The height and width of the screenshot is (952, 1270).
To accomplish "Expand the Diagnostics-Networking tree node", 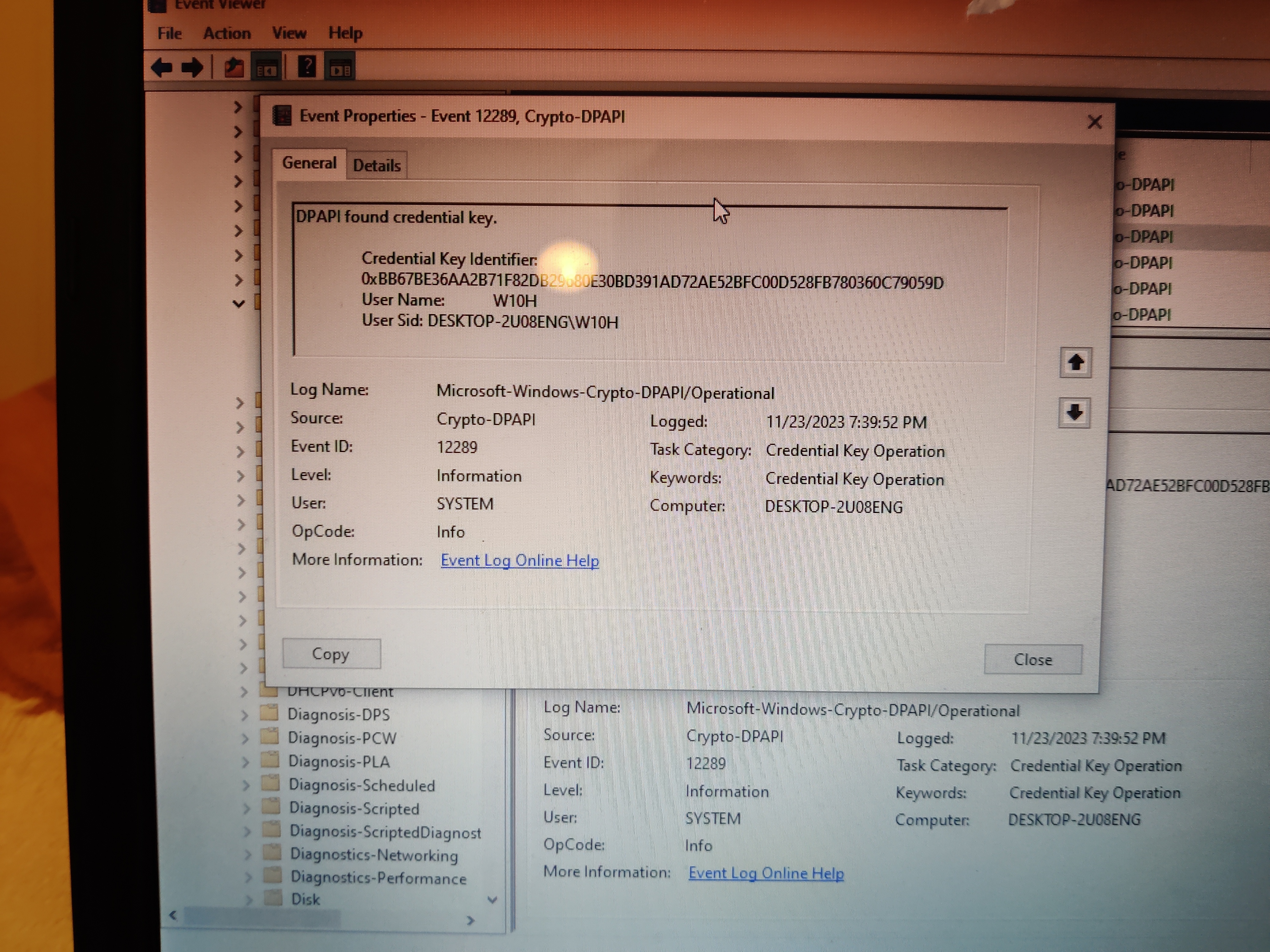I will click(247, 855).
